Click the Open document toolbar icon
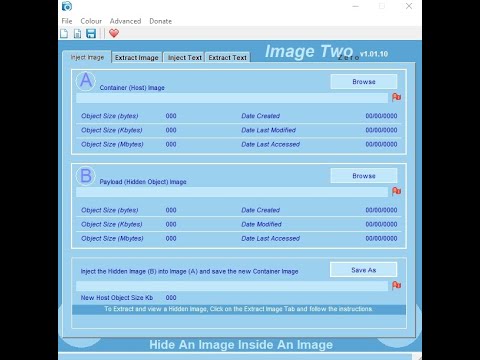 click(x=77, y=33)
